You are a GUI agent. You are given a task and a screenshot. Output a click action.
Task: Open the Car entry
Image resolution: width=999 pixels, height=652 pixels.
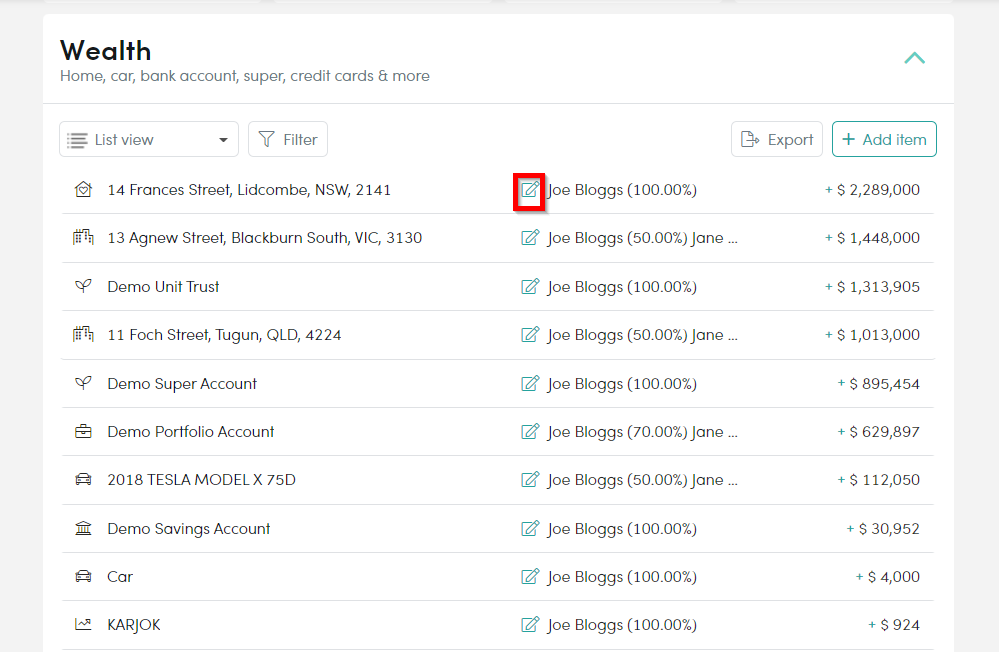(x=120, y=577)
